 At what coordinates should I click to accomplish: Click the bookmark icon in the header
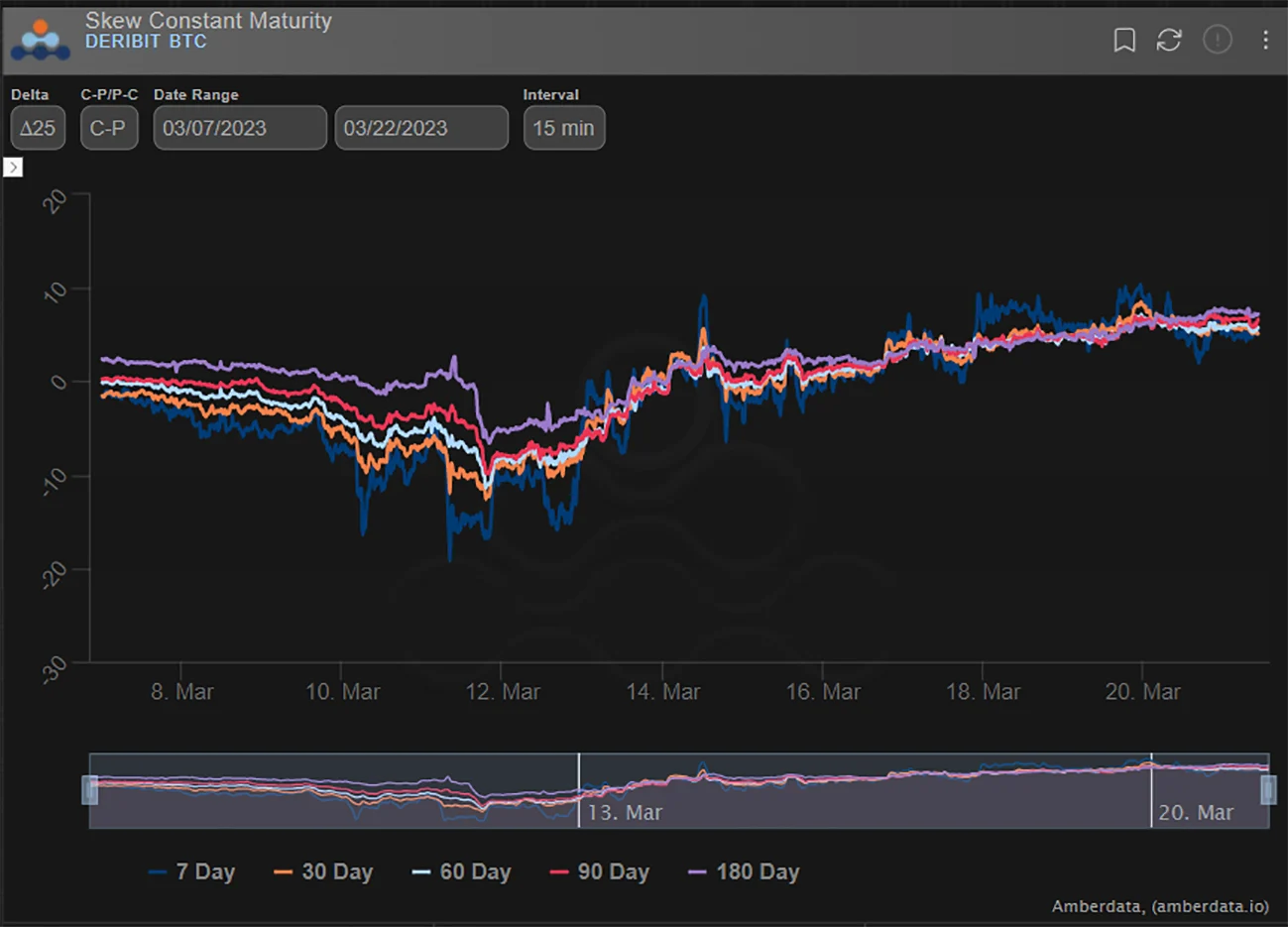point(1124,40)
